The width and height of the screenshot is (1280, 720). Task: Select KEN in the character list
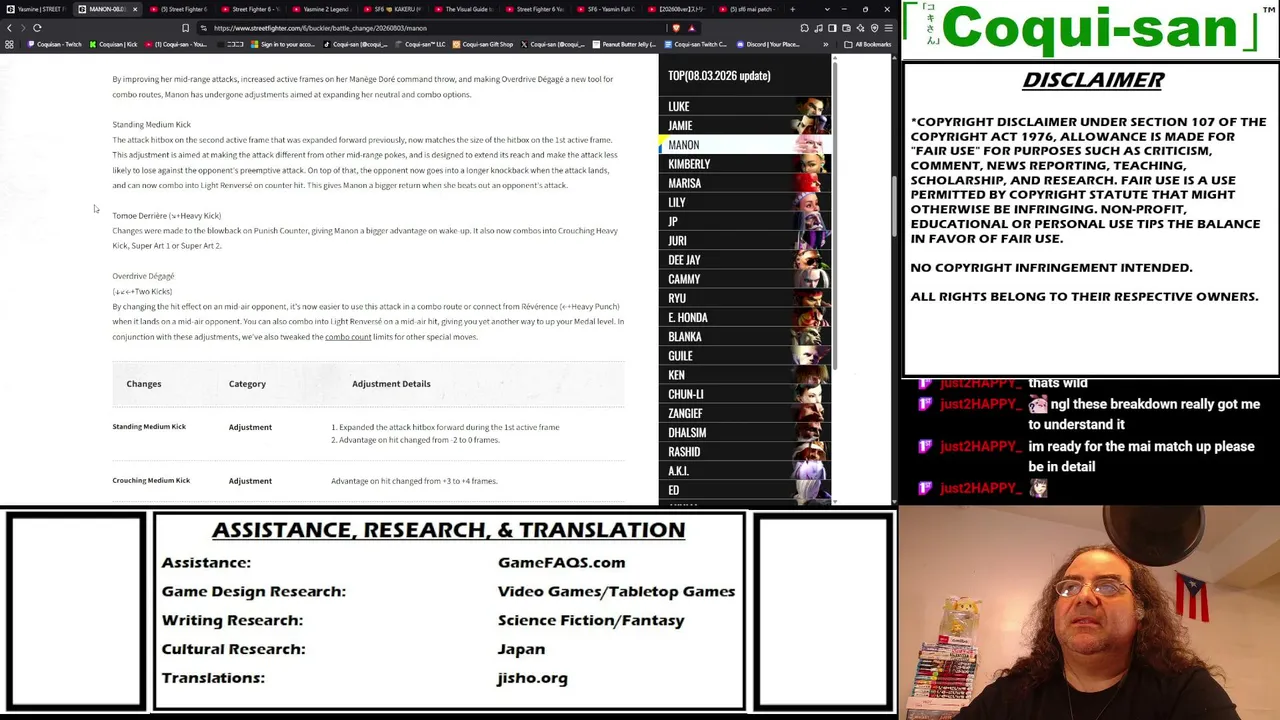click(x=745, y=375)
